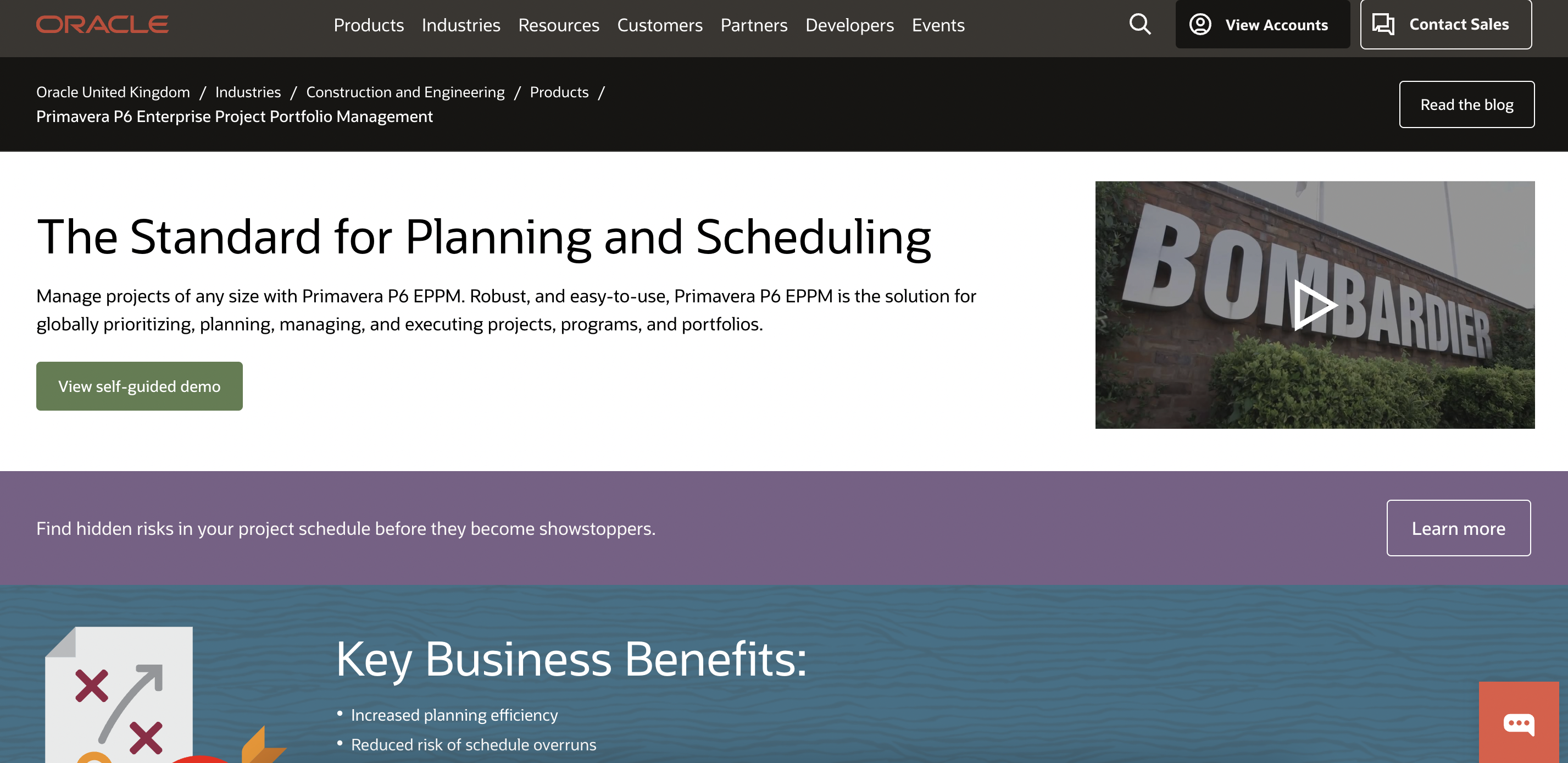The width and height of the screenshot is (1568, 763).
Task: Click the Oracle United Kingdom breadcrumb
Action: pos(113,92)
